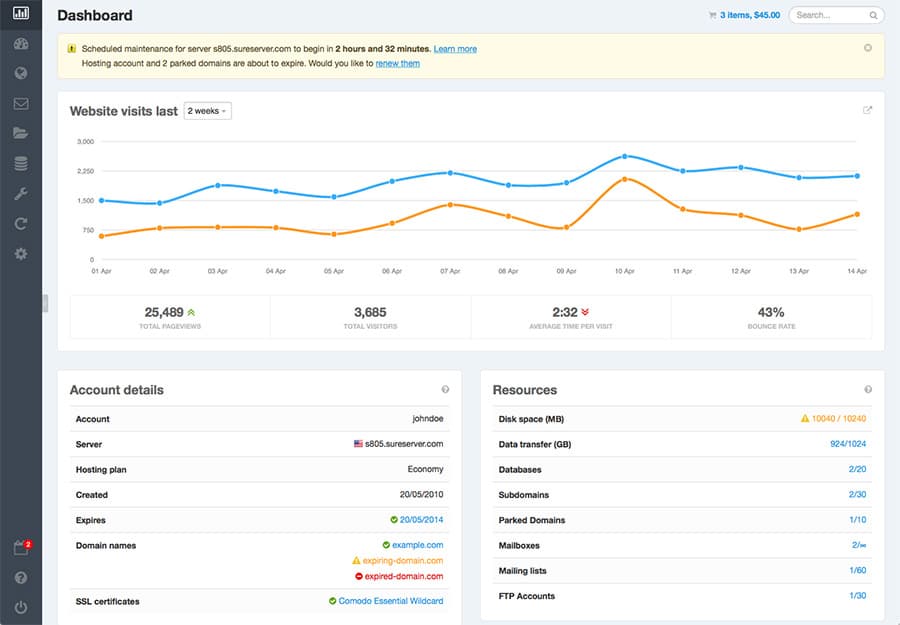Image resolution: width=900 pixels, height=625 pixels.
Task: Click the globe domains icon in sidebar
Action: 21,73
